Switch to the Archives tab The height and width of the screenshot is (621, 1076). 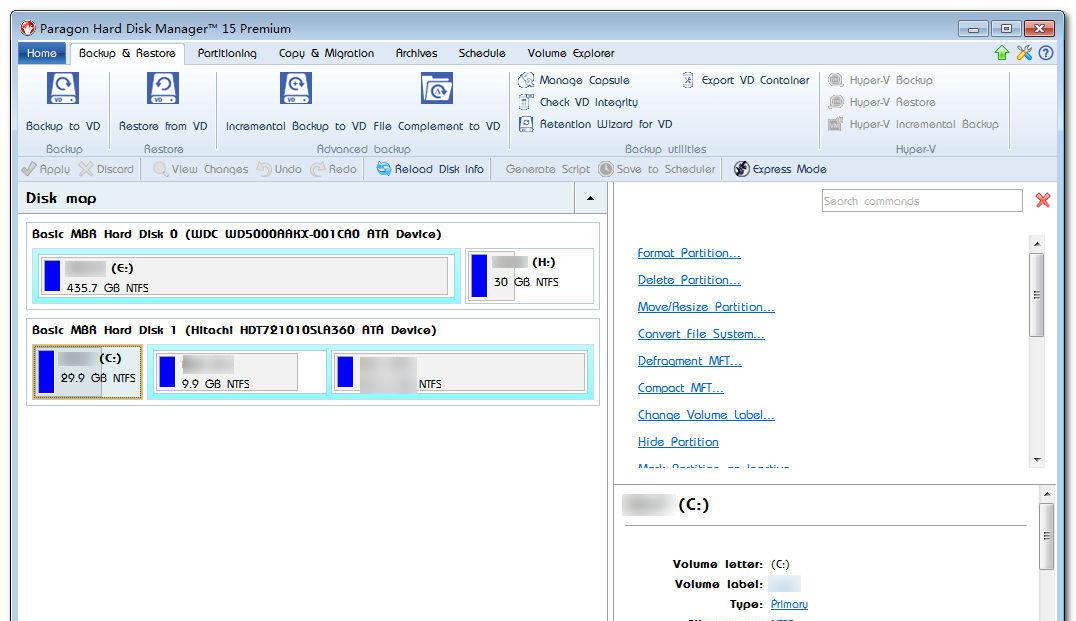[417, 53]
